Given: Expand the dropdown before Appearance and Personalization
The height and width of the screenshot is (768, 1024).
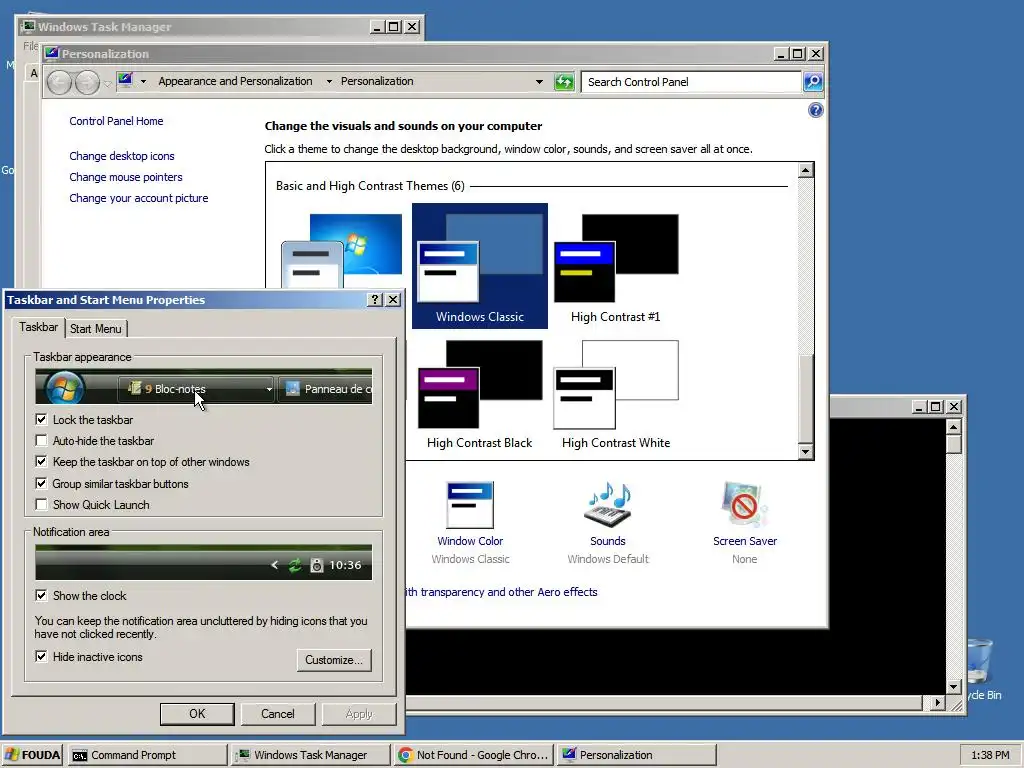Looking at the screenshot, I should 143,82.
